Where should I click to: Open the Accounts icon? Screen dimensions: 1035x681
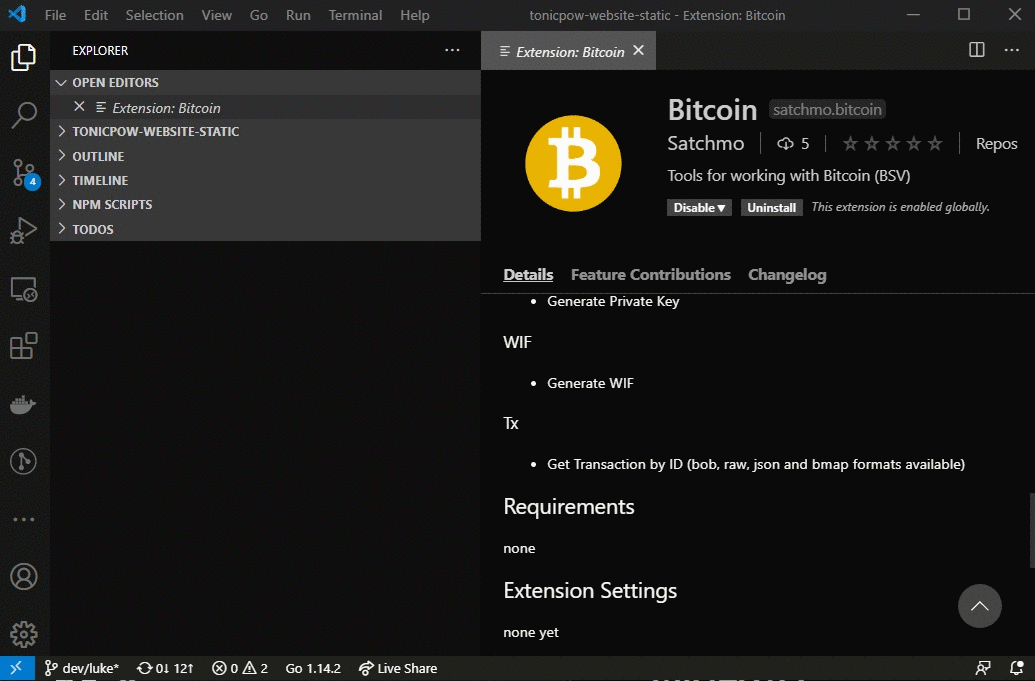[x=24, y=577]
